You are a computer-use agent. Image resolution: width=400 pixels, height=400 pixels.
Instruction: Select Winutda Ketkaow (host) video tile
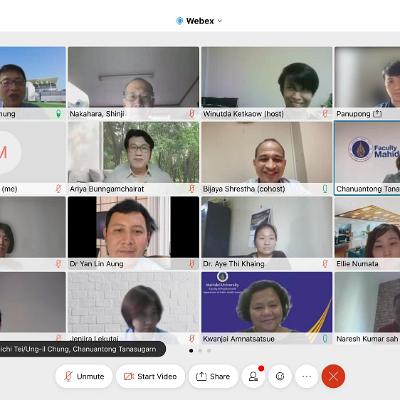[x=267, y=83]
